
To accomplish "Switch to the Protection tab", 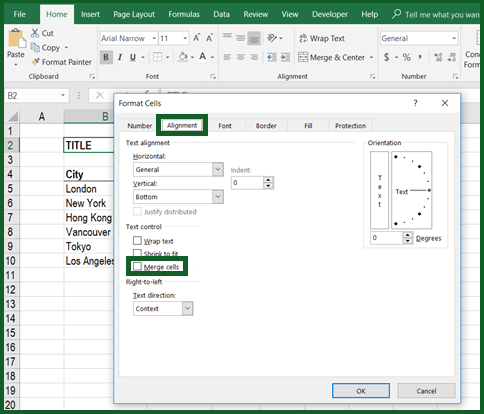I will 350,126.
